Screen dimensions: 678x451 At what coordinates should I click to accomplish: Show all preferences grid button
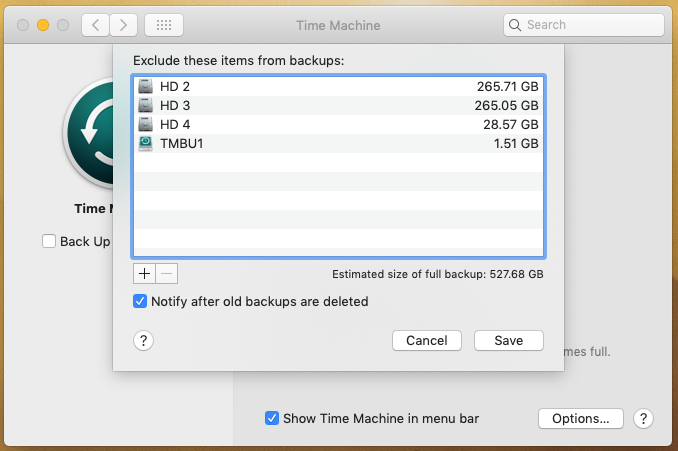164,25
